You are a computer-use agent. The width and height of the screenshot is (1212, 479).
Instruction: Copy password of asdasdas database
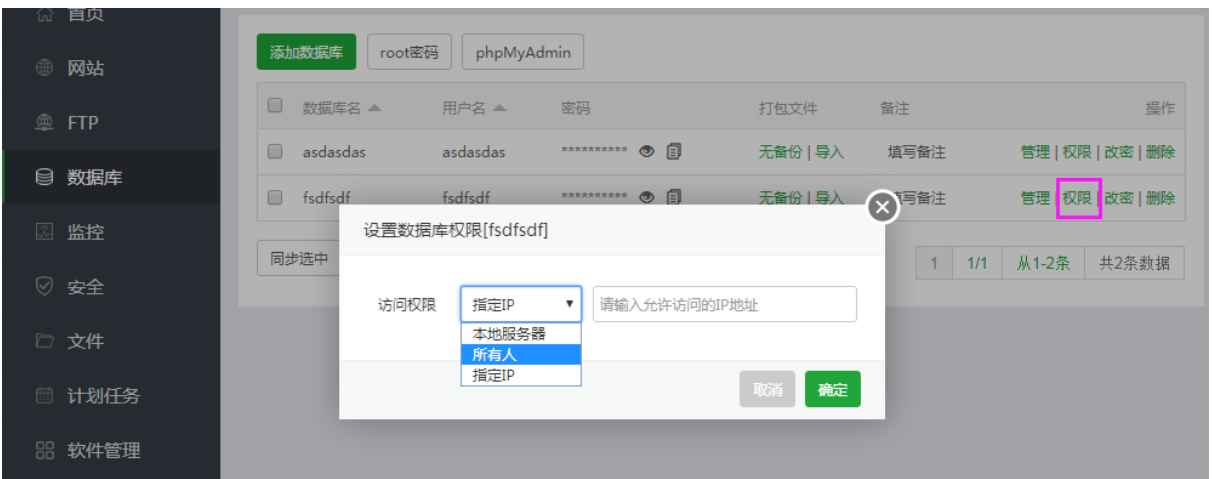coord(674,152)
